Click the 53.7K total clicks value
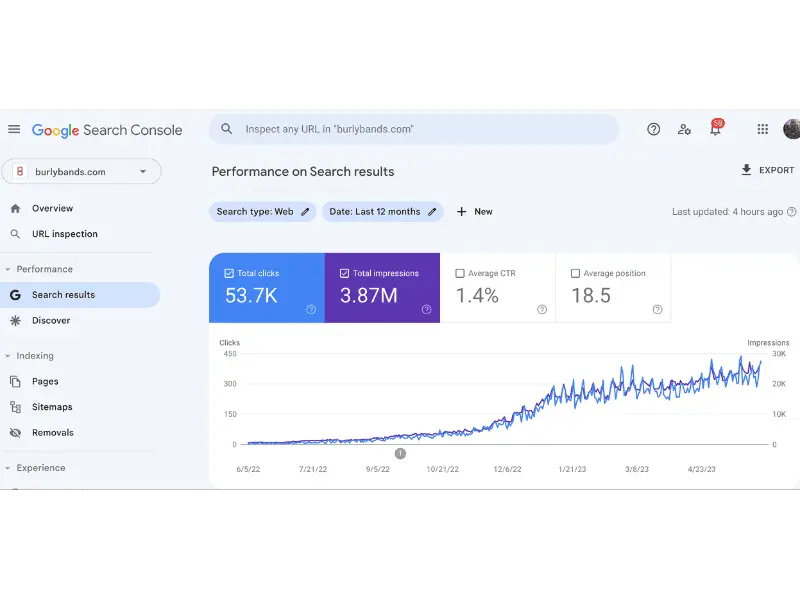Image resolution: width=800 pixels, height=600 pixels. pos(251,295)
